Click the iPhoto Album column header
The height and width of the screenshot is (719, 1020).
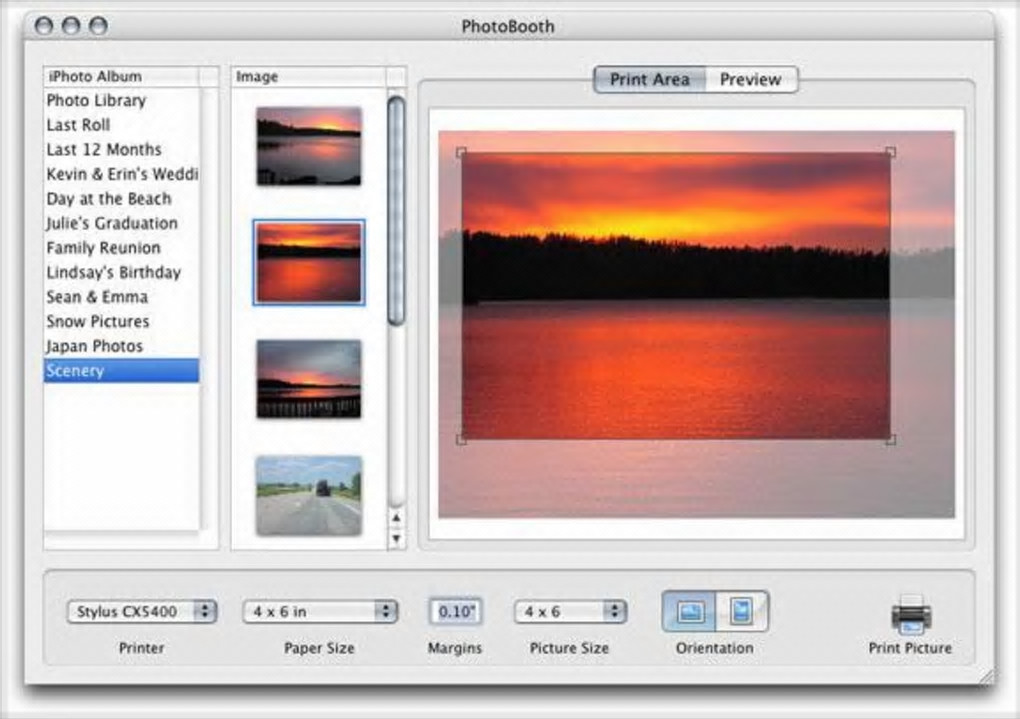[x=122, y=77]
